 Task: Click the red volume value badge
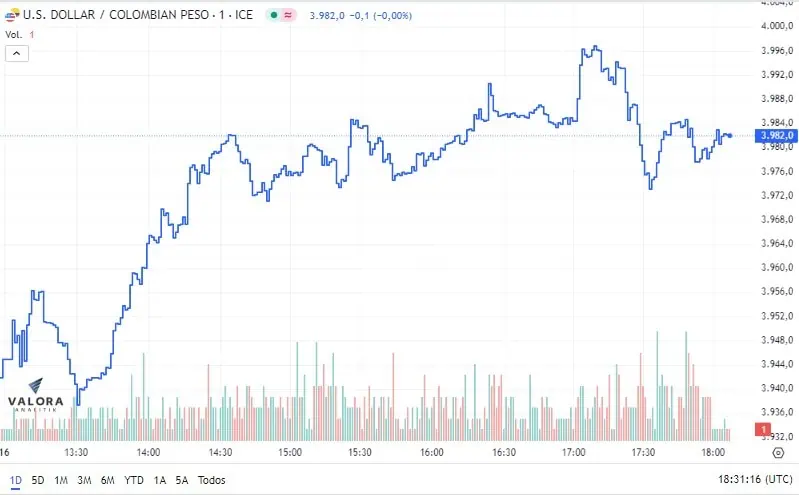763,429
